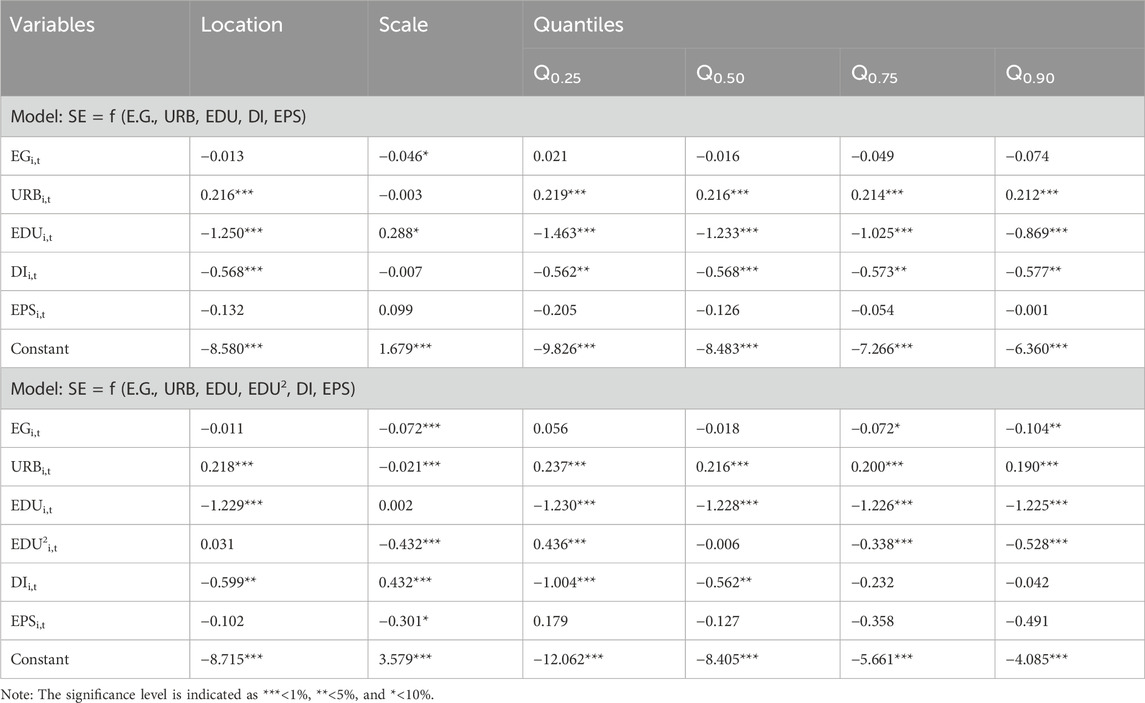
Task: Click the Scale value 0.099
Action: pos(396,310)
